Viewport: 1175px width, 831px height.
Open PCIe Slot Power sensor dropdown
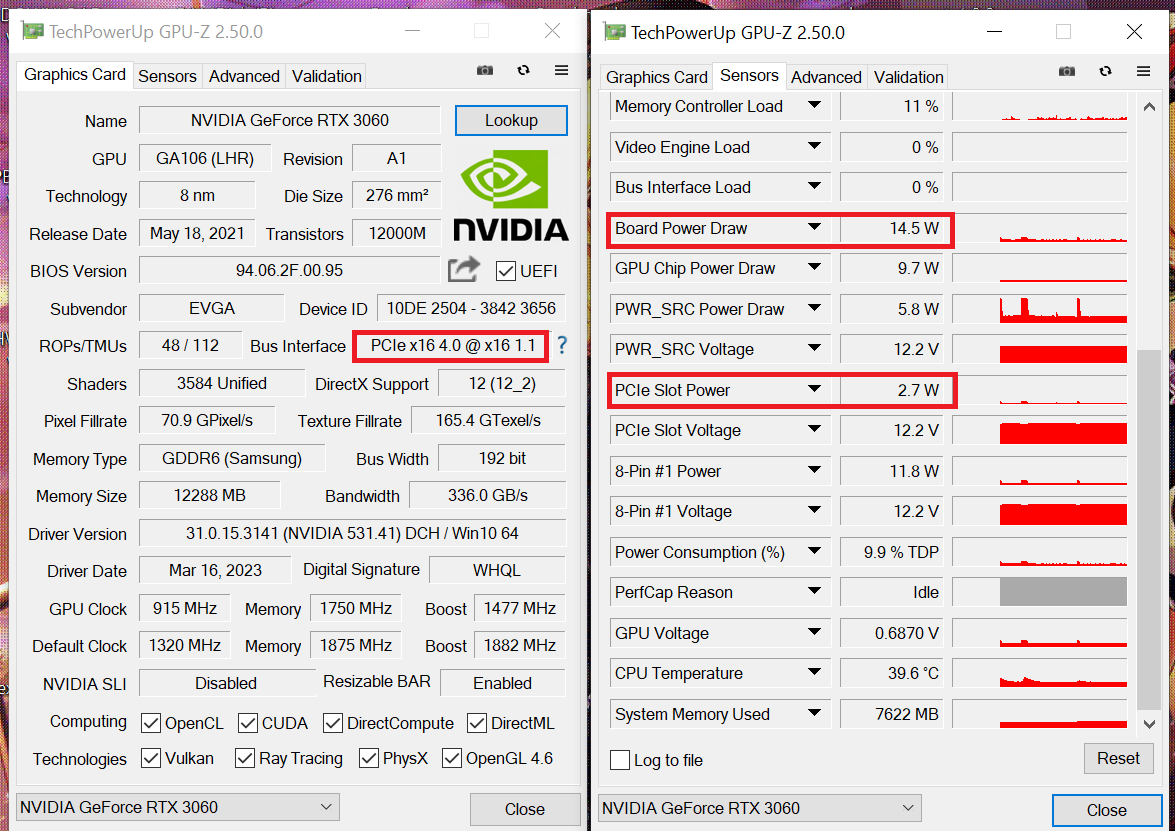tap(814, 389)
